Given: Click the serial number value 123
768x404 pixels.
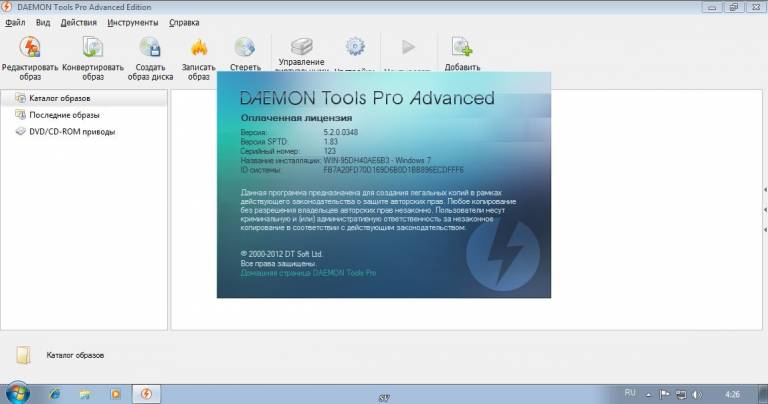Looking at the screenshot, I should pos(330,151).
